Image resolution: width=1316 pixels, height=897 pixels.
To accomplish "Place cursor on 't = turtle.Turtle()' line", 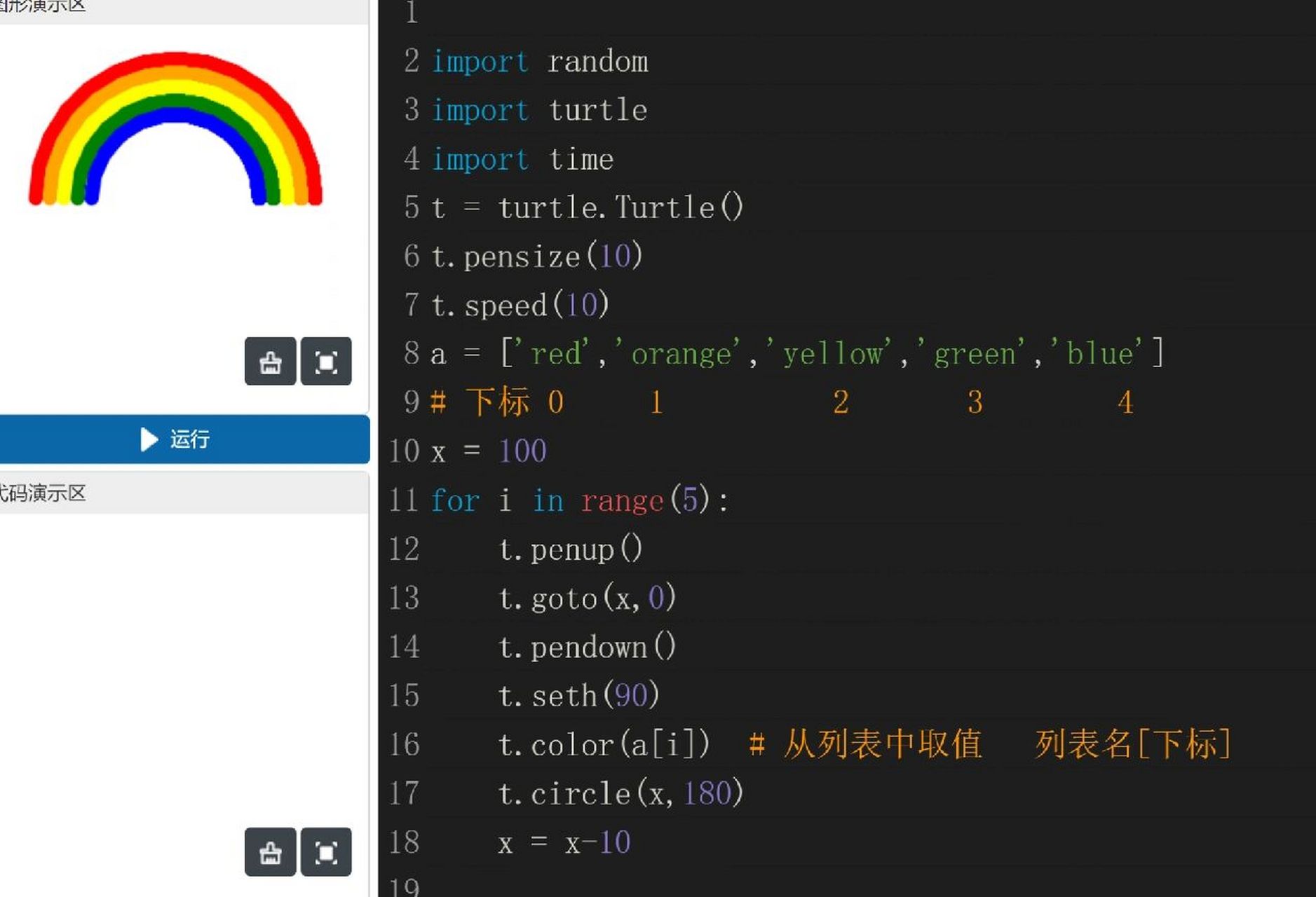I will 587,208.
